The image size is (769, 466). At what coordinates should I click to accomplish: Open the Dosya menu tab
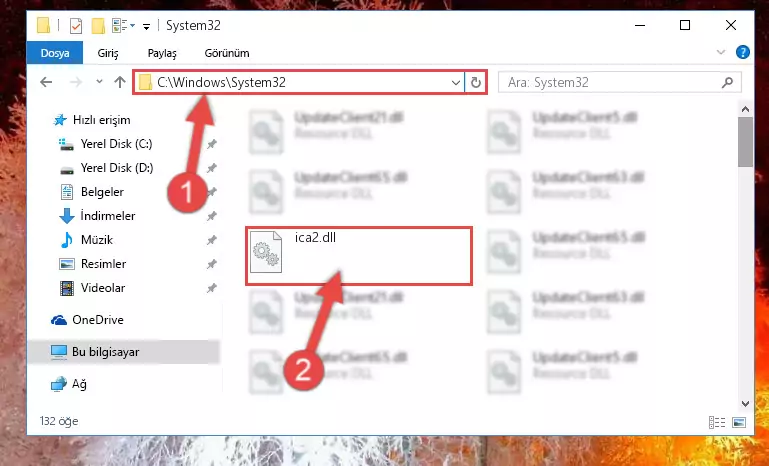click(x=55, y=52)
